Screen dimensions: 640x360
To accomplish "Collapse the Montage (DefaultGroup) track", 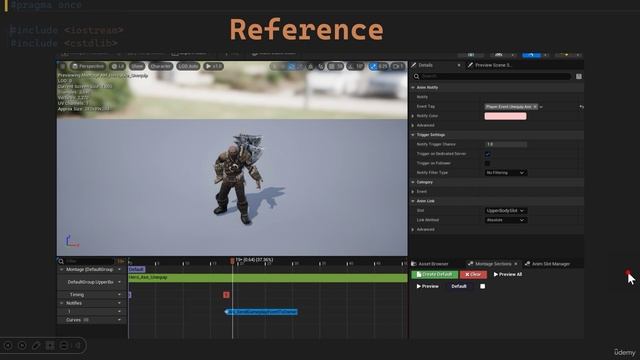I will pyautogui.click(x=62, y=269).
